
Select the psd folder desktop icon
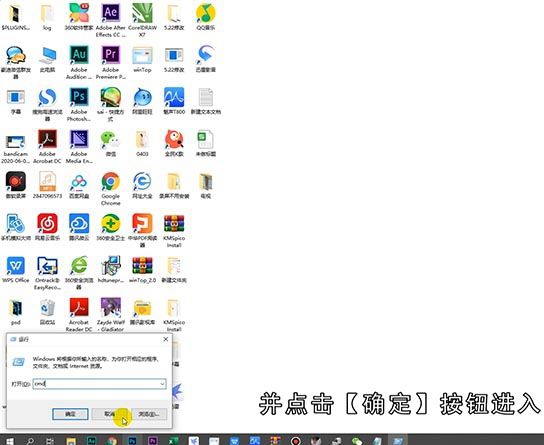tap(16, 311)
